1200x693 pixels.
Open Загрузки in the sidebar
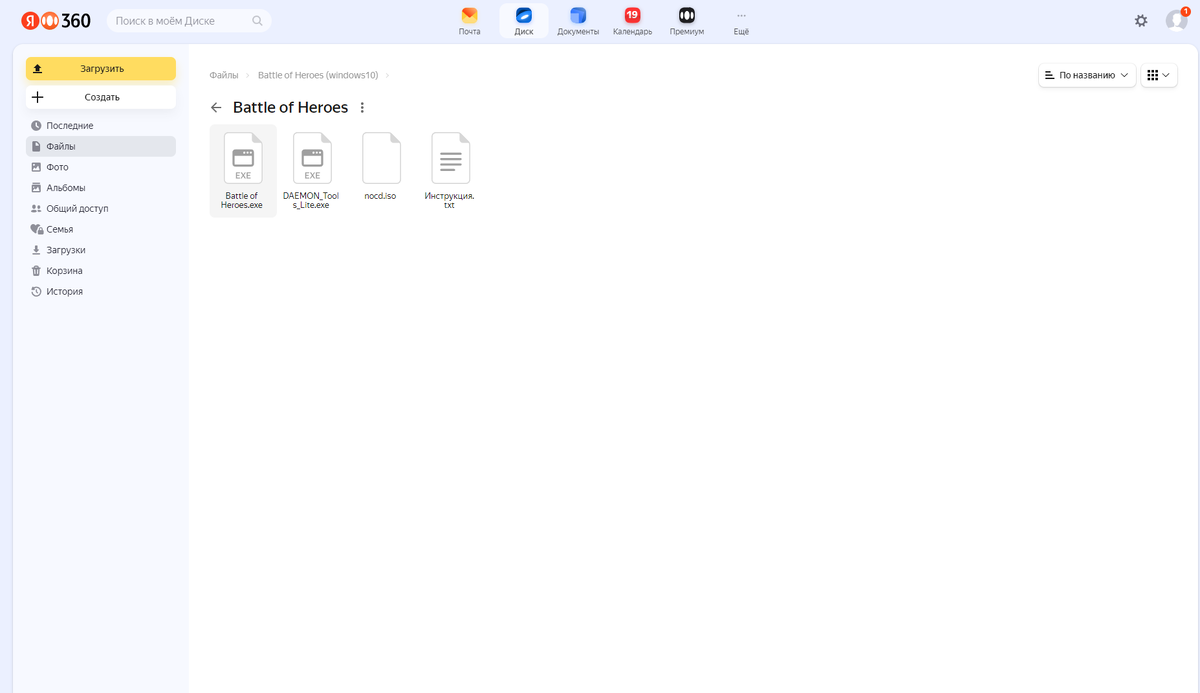click(x=101, y=250)
